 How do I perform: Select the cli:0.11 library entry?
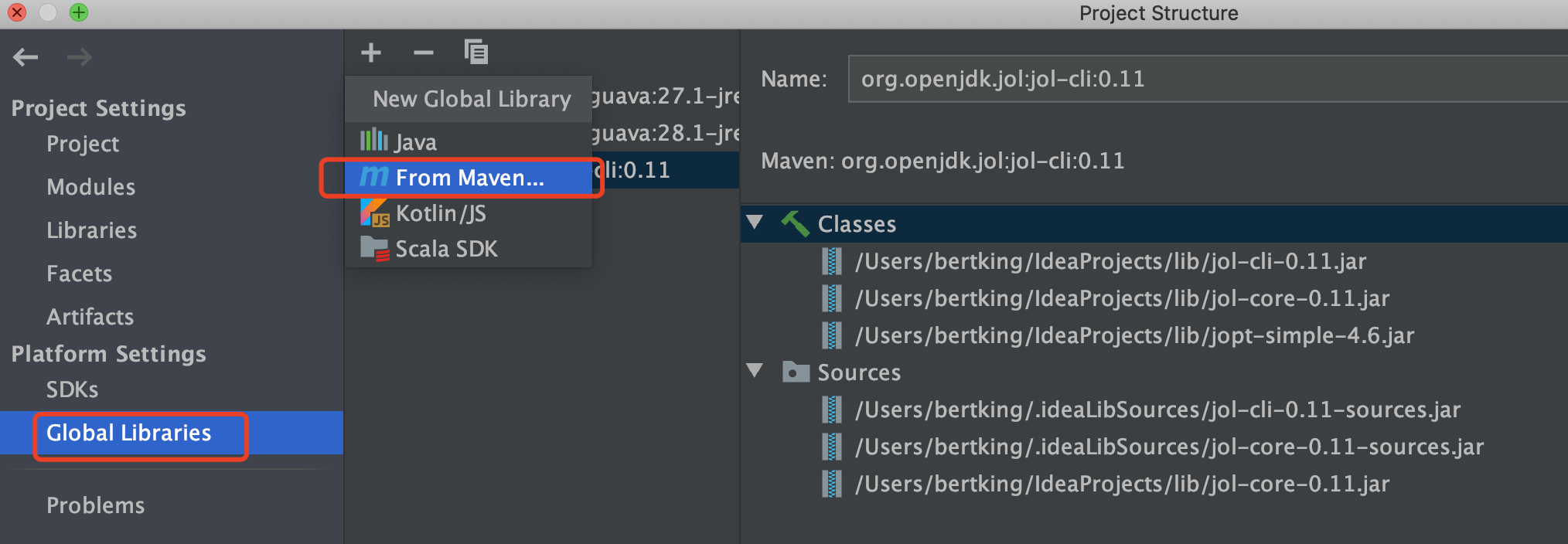666,170
